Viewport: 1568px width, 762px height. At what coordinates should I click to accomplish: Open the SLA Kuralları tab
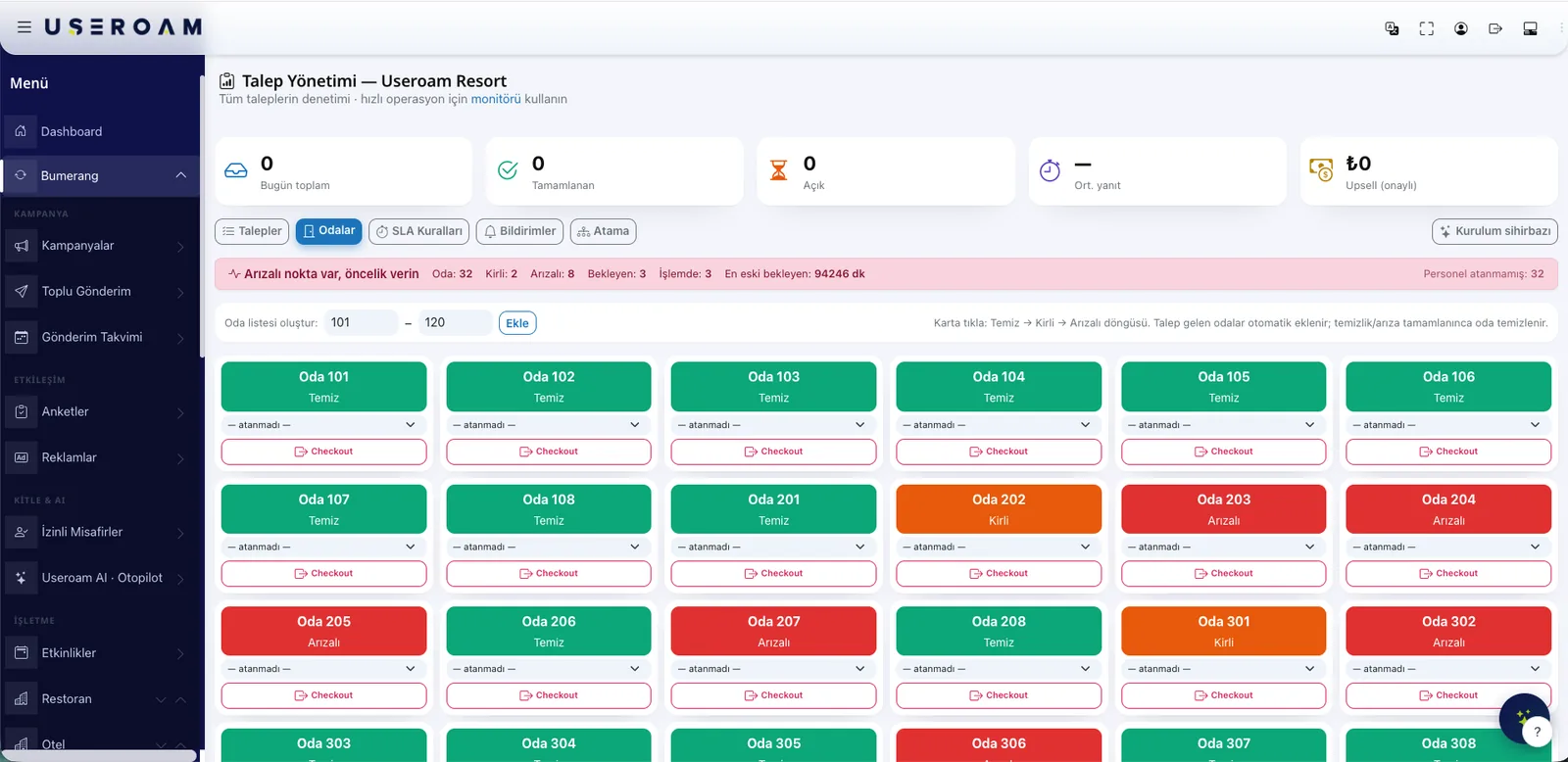[418, 231]
